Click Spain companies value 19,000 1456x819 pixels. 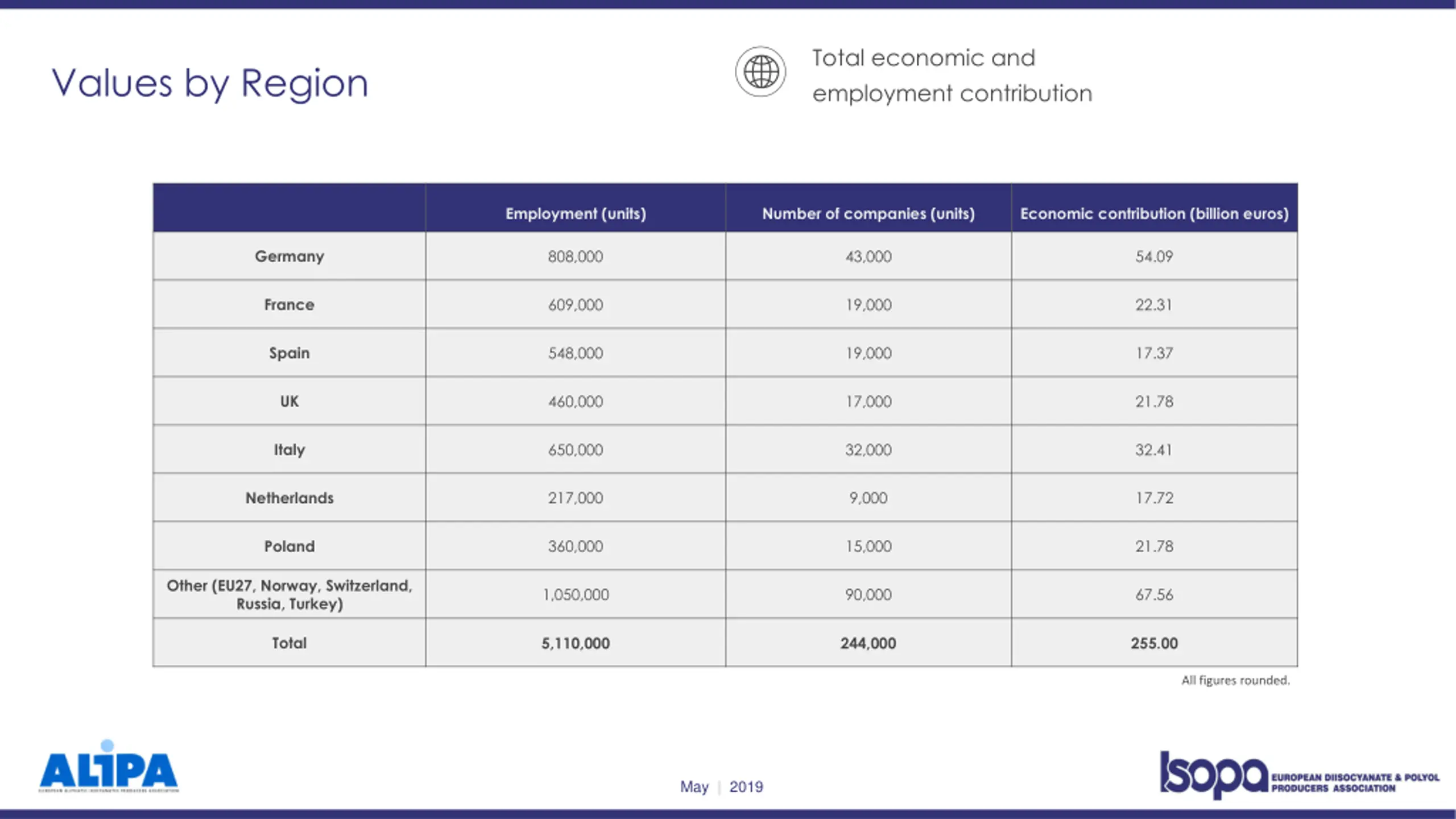pyautogui.click(x=868, y=353)
